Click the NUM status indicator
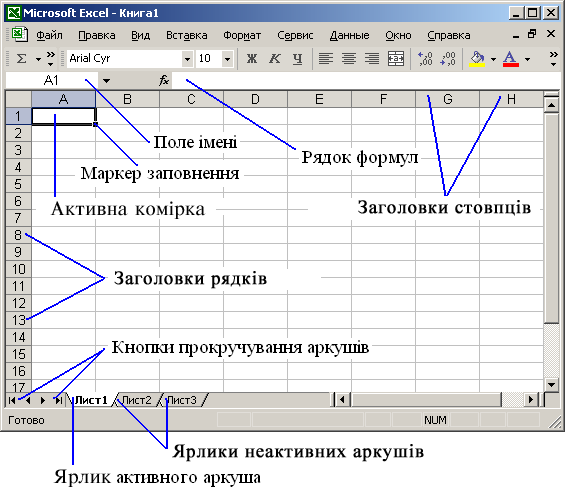Screen dimensions: 565x495 pyautogui.click(x=435, y=420)
